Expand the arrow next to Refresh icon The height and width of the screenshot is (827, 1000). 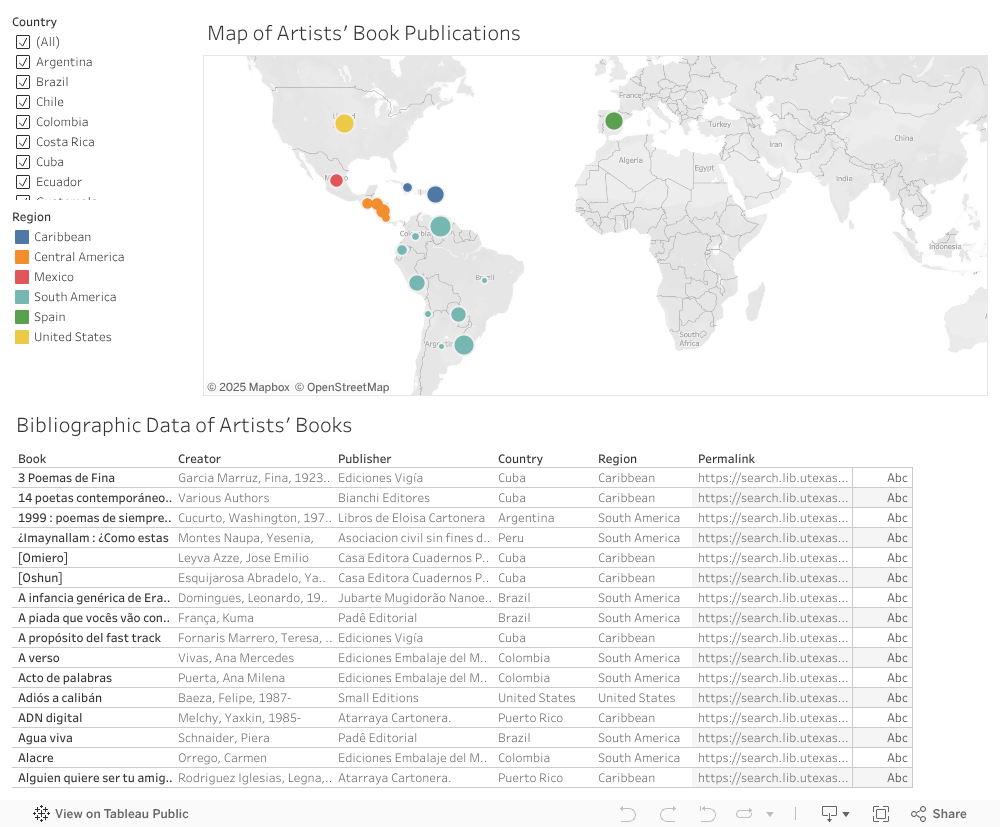click(x=769, y=814)
